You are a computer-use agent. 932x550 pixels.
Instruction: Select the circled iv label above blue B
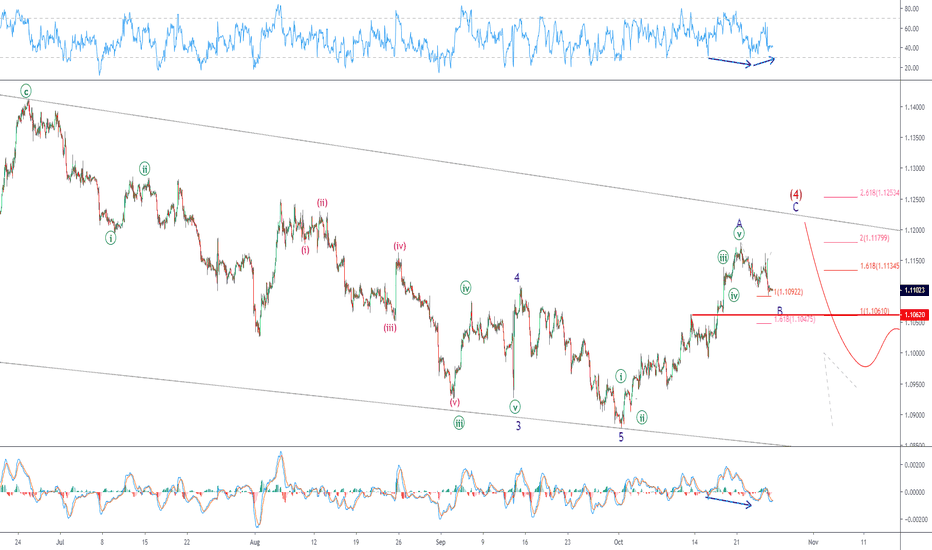(x=734, y=295)
